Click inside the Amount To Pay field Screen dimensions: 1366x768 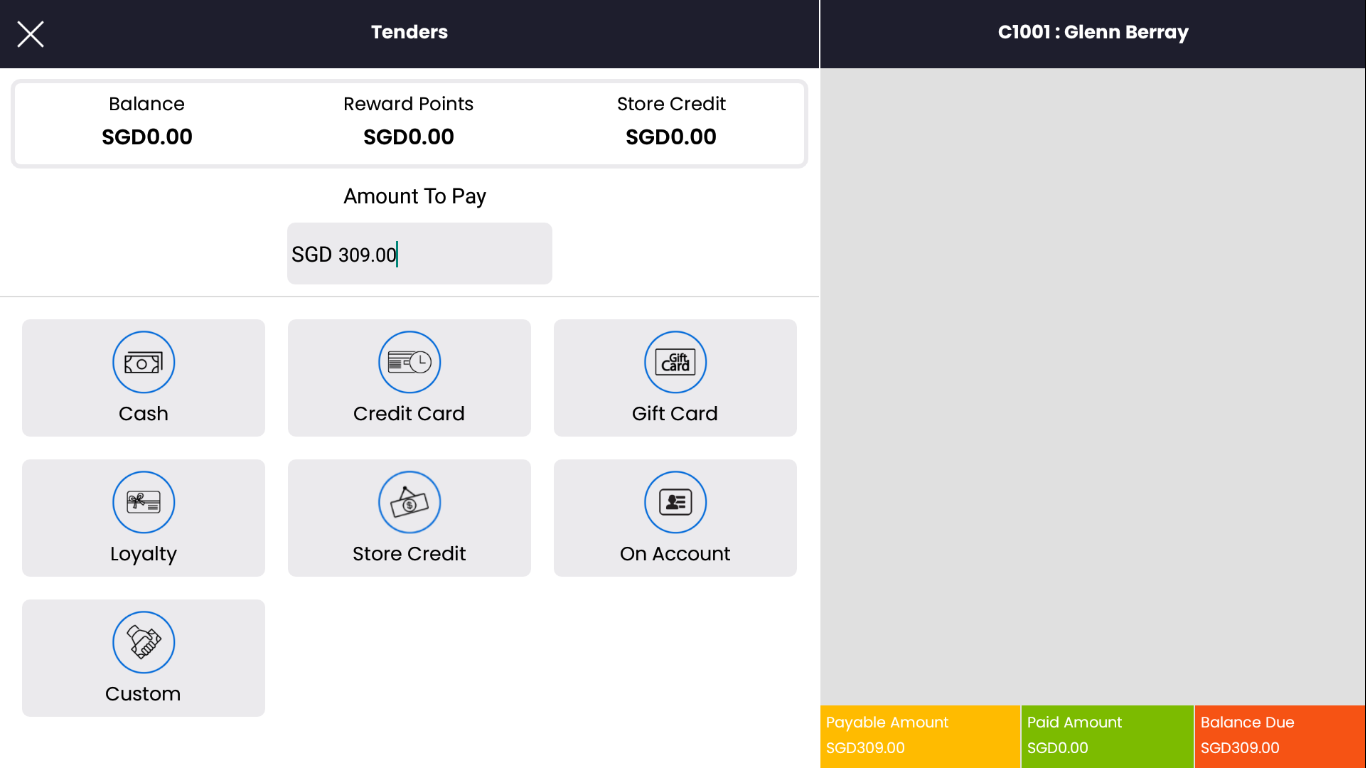pos(419,253)
